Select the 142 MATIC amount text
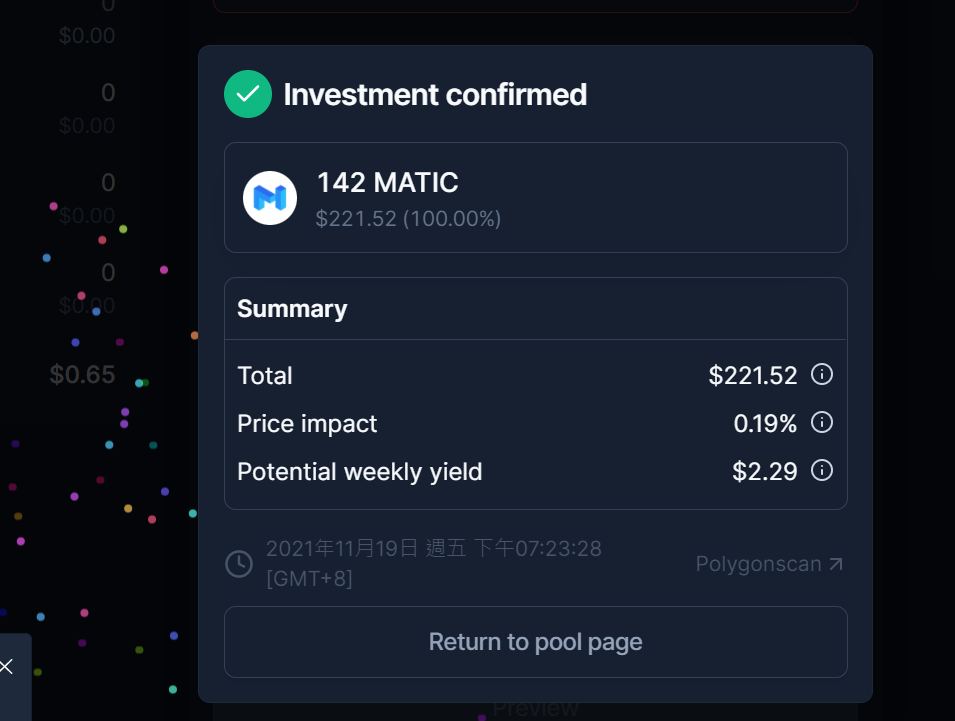955x721 pixels. click(x=388, y=183)
